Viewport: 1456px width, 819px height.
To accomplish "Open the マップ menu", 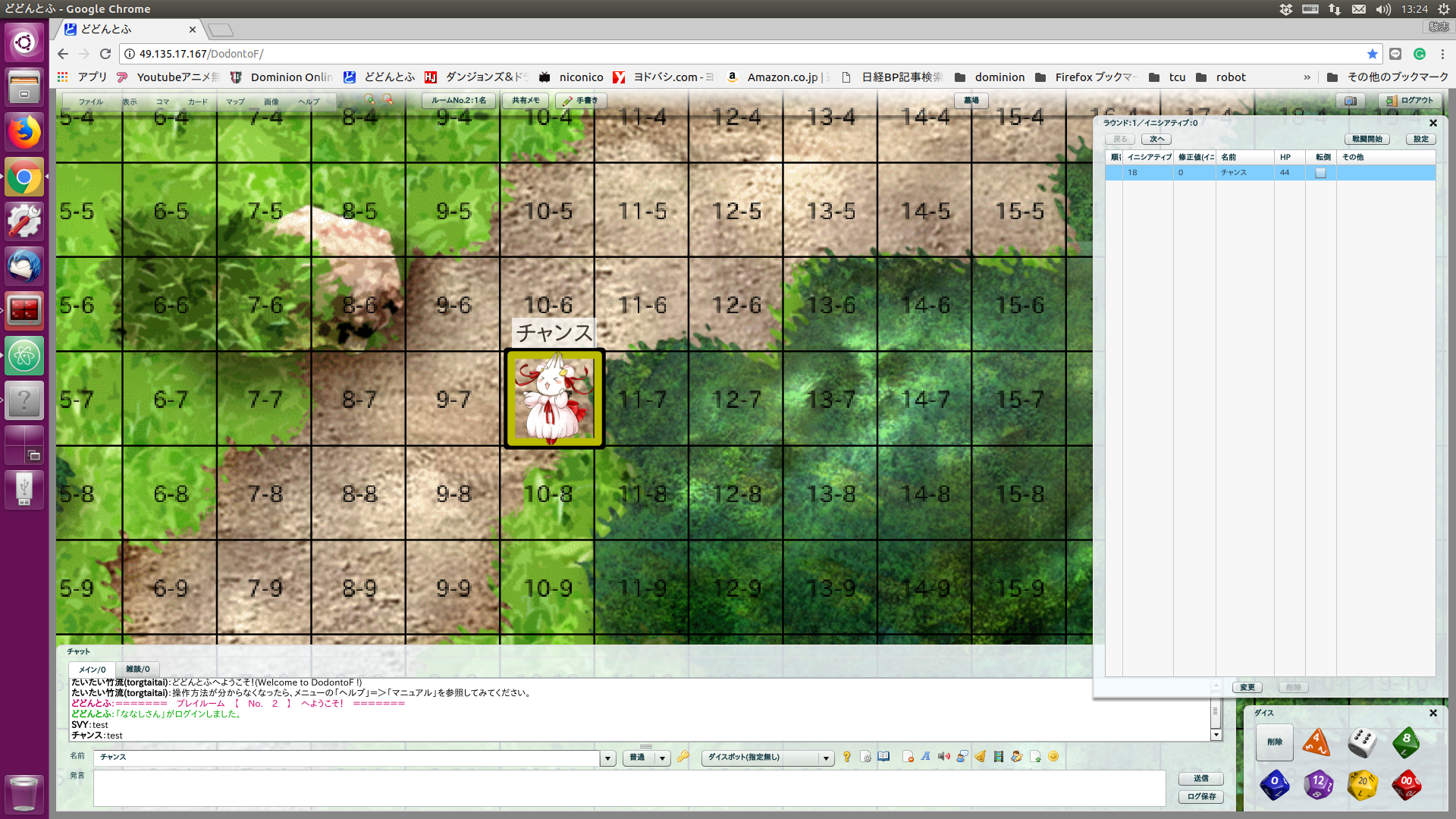I will pos(234,101).
